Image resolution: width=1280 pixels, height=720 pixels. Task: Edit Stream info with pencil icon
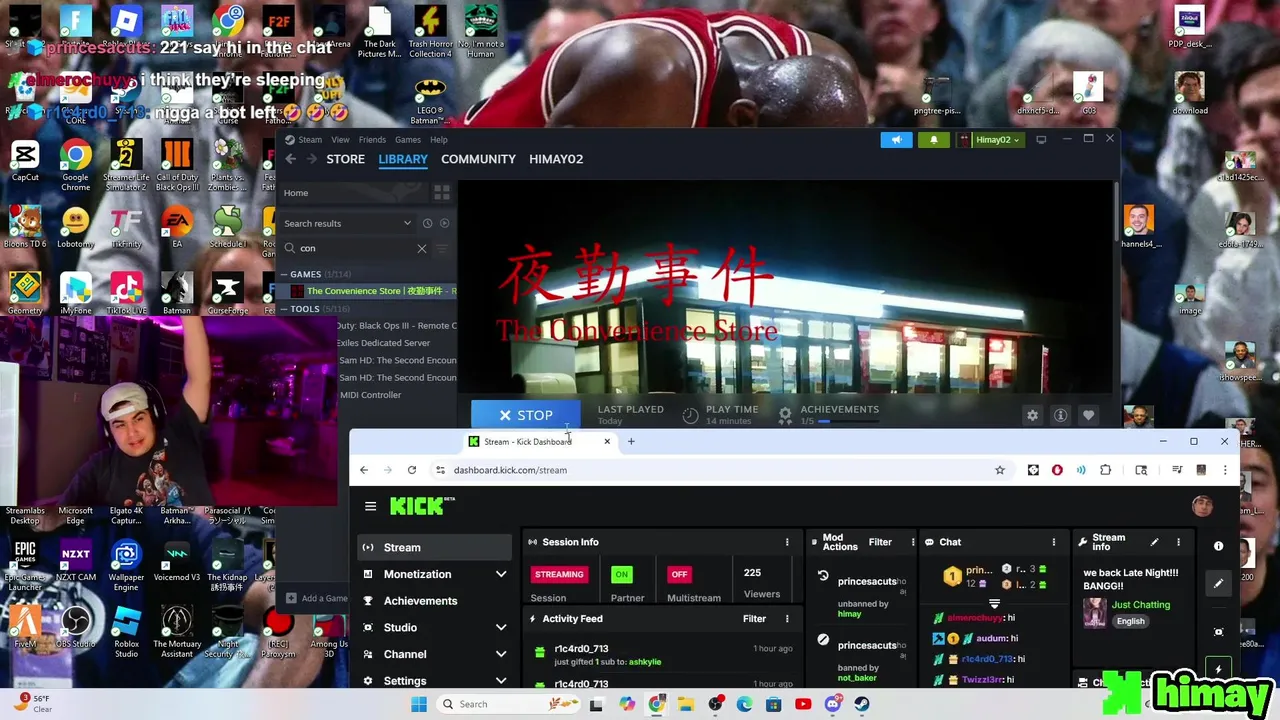click(1154, 542)
